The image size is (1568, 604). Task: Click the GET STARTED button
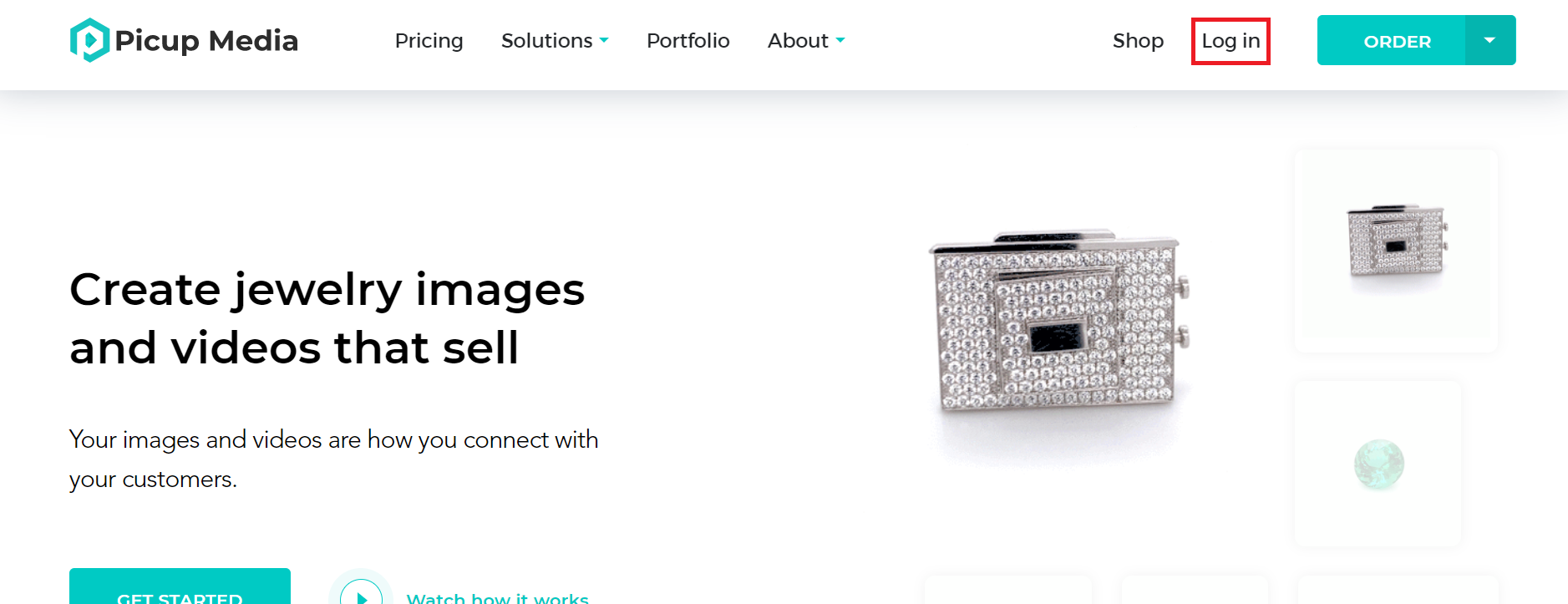pyautogui.click(x=180, y=586)
